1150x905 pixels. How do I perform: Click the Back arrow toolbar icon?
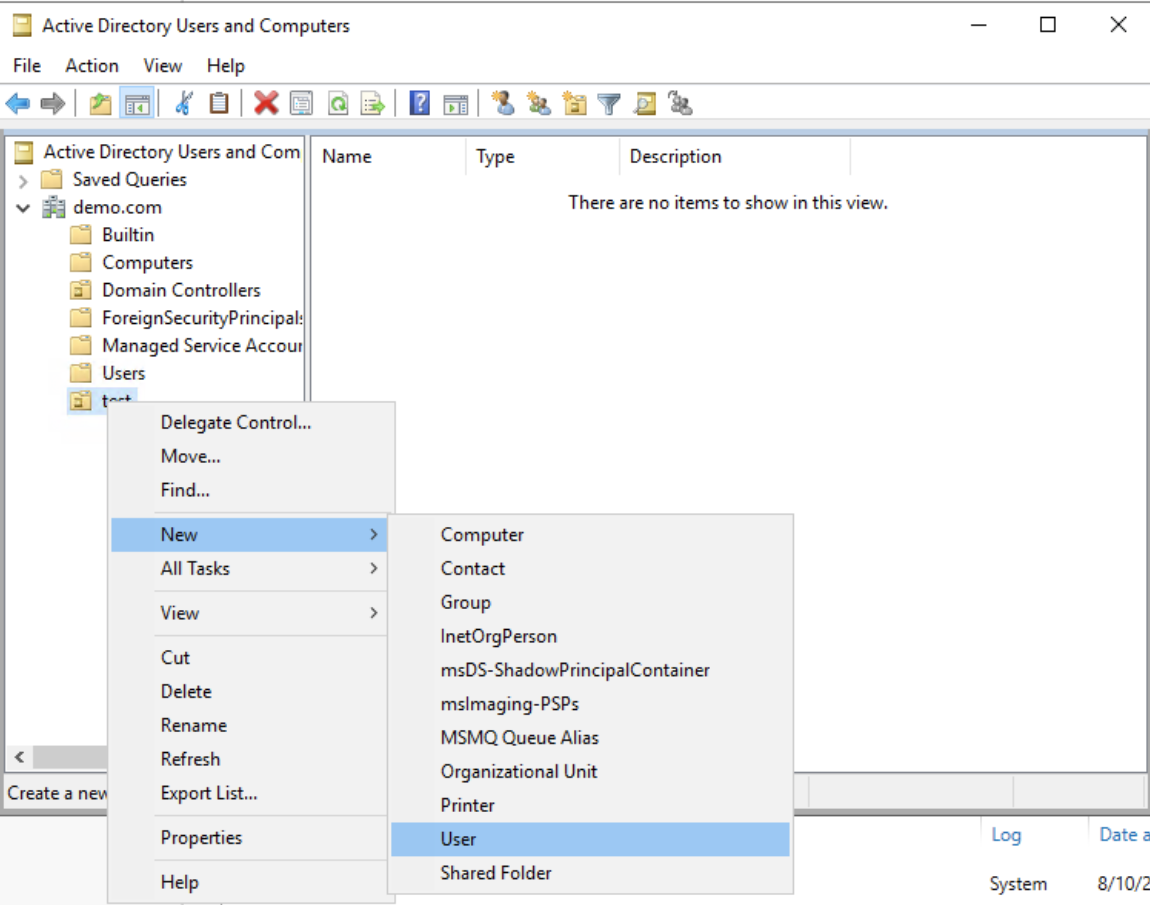click(18, 103)
